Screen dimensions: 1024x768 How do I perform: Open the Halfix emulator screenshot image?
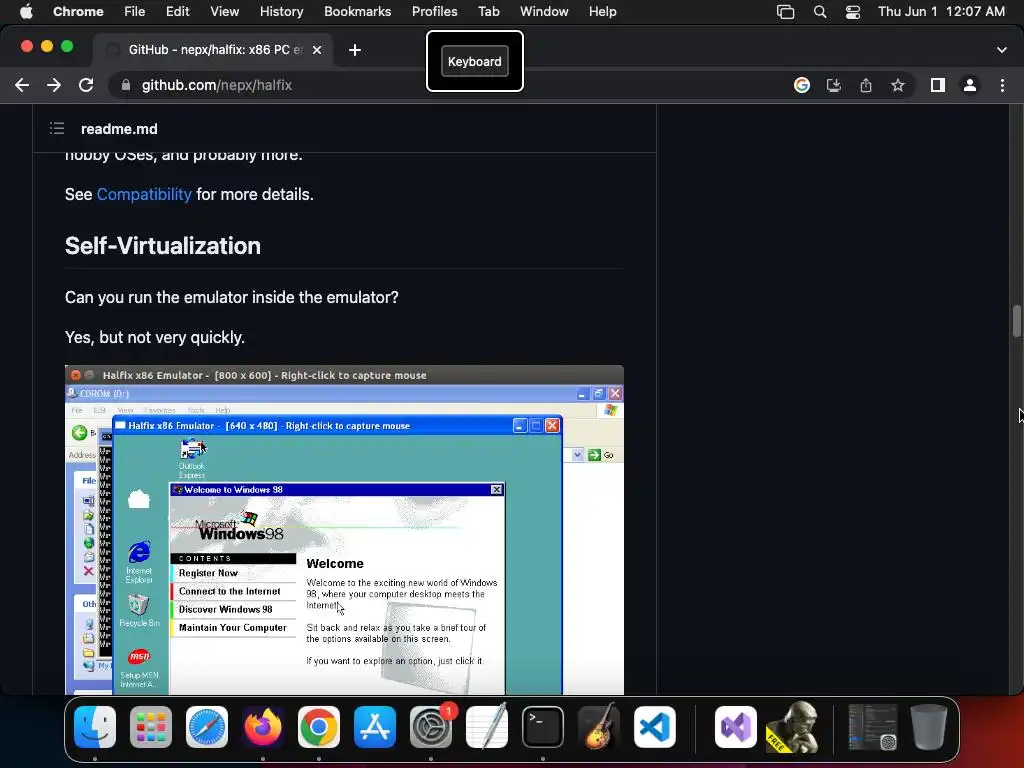point(344,530)
